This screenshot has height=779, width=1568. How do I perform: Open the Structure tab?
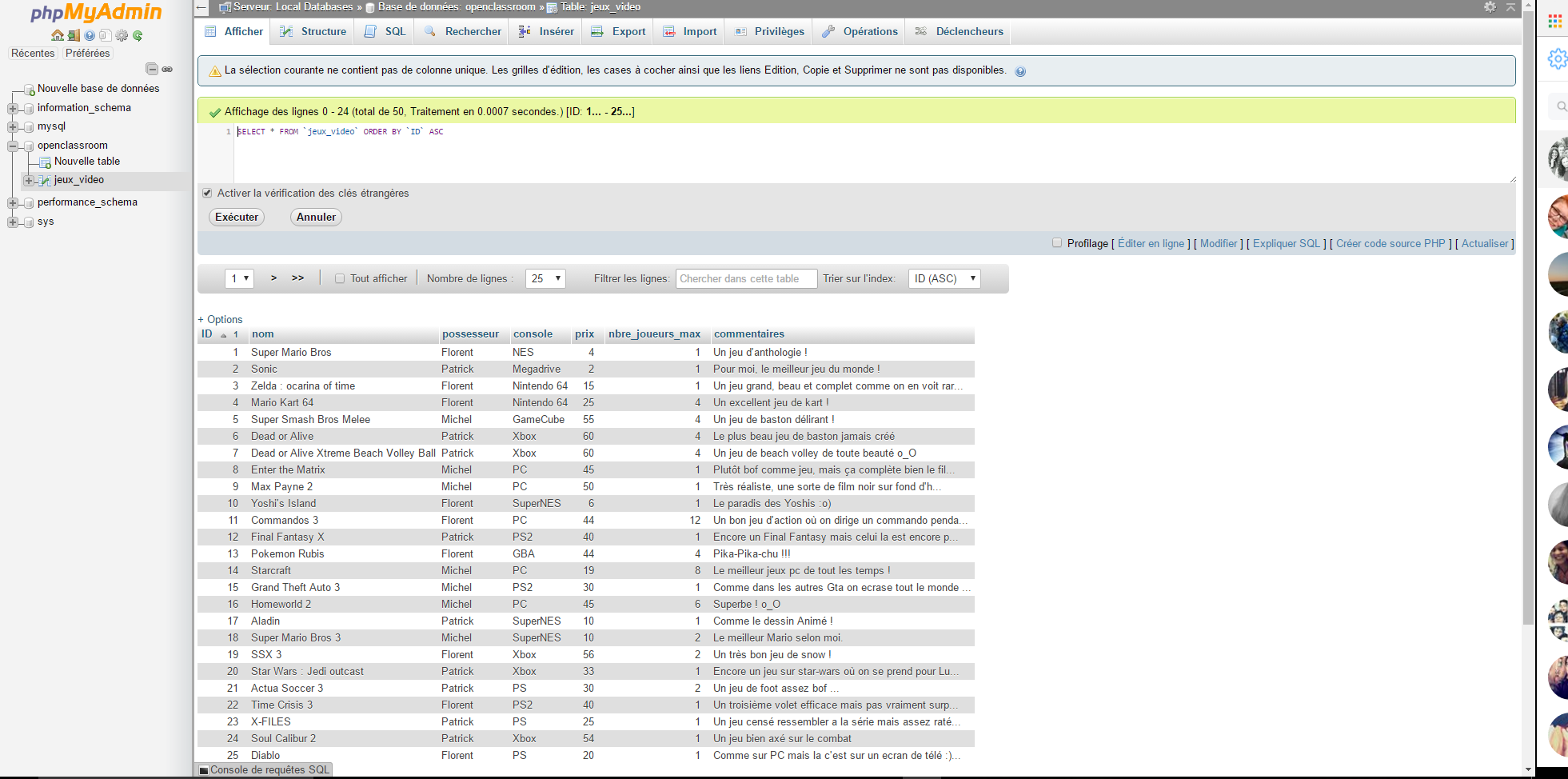pos(313,31)
